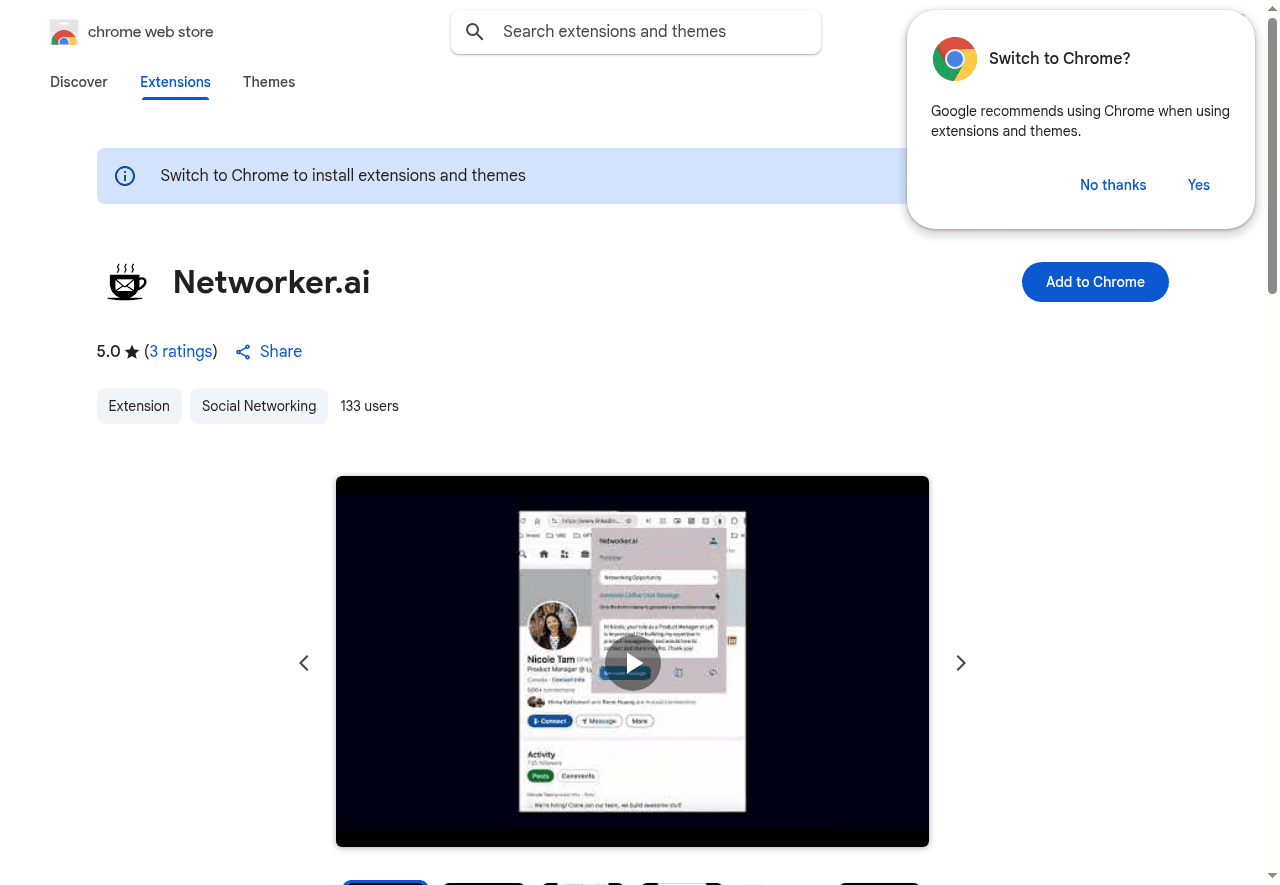Click the Add to Chrome button
1280x885 pixels.
point(1095,282)
